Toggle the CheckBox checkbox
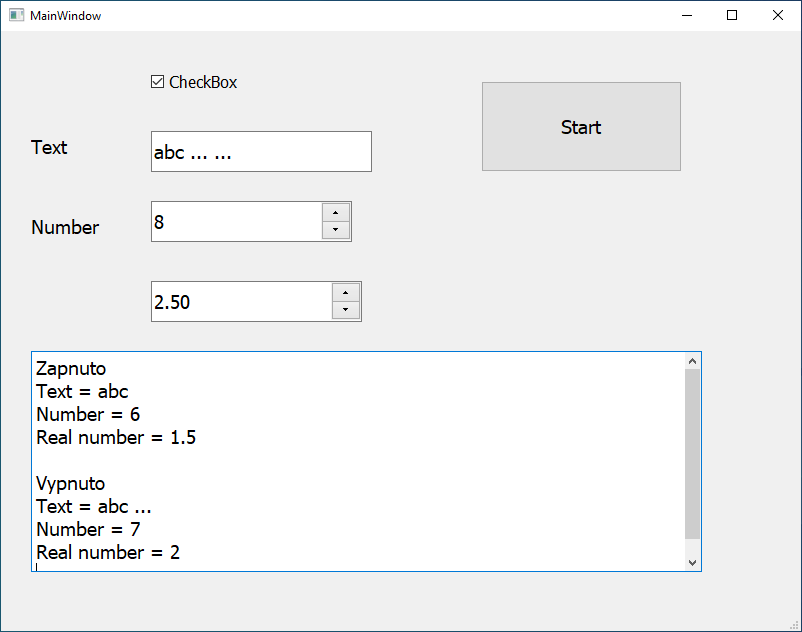This screenshot has height=632, width=802. point(158,82)
